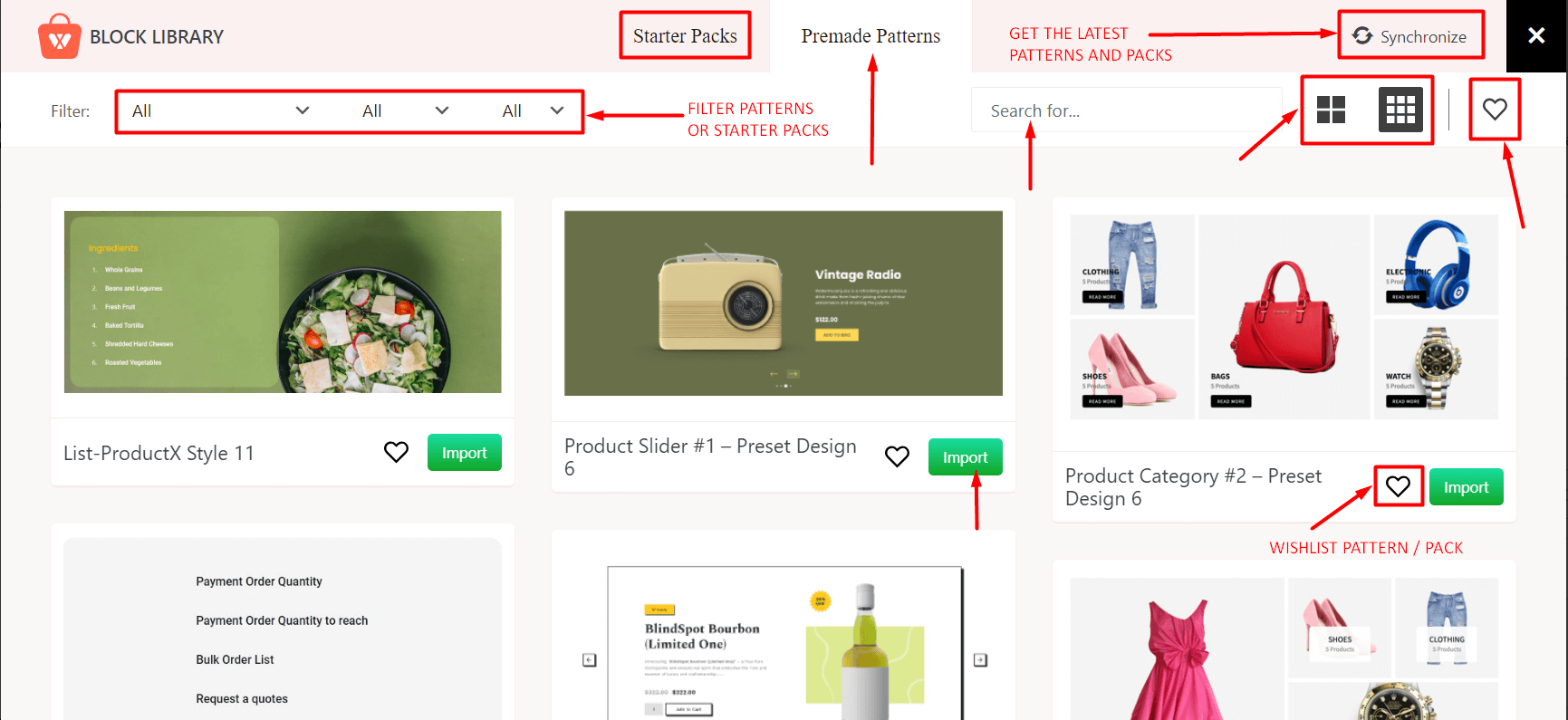The image size is (1568, 720).
Task: Wishlist the Product Category #2 preset design
Action: [1398, 486]
